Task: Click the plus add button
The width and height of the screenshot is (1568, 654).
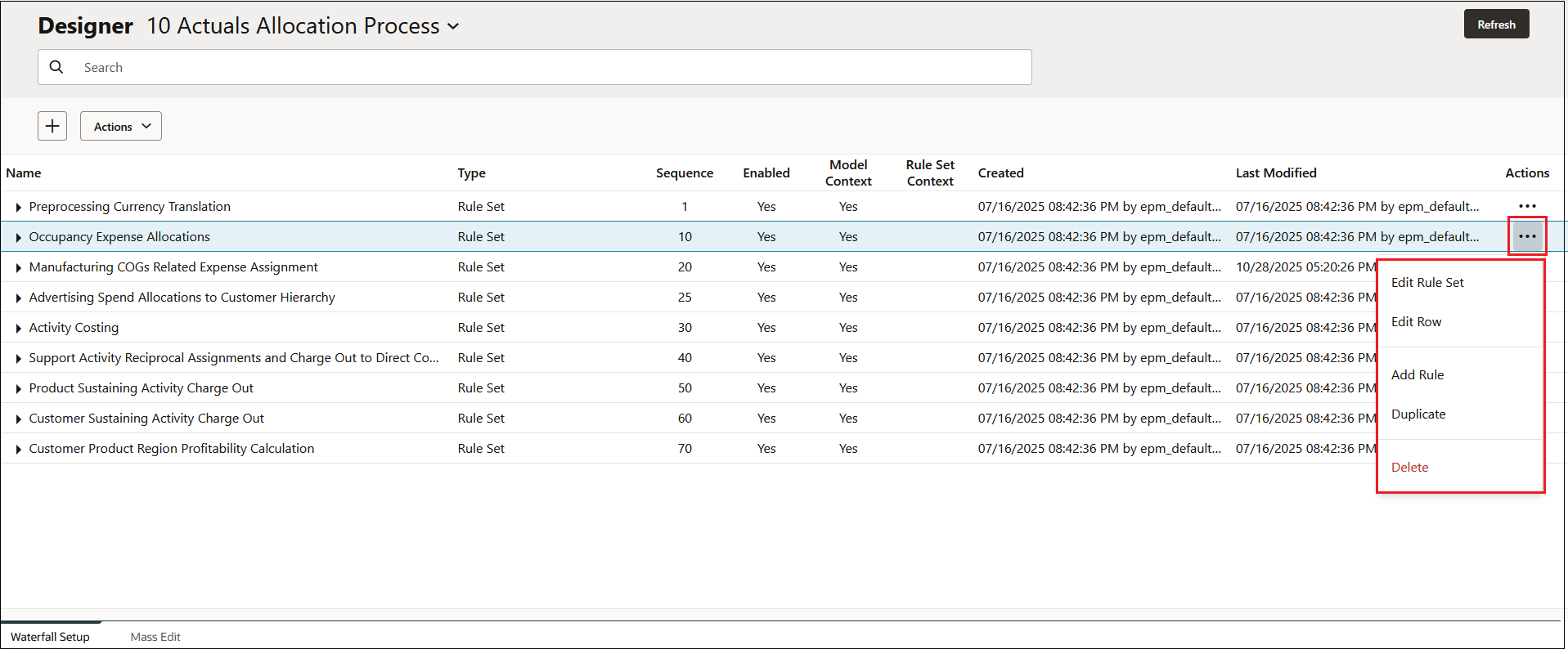Action: (x=52, y=126)
